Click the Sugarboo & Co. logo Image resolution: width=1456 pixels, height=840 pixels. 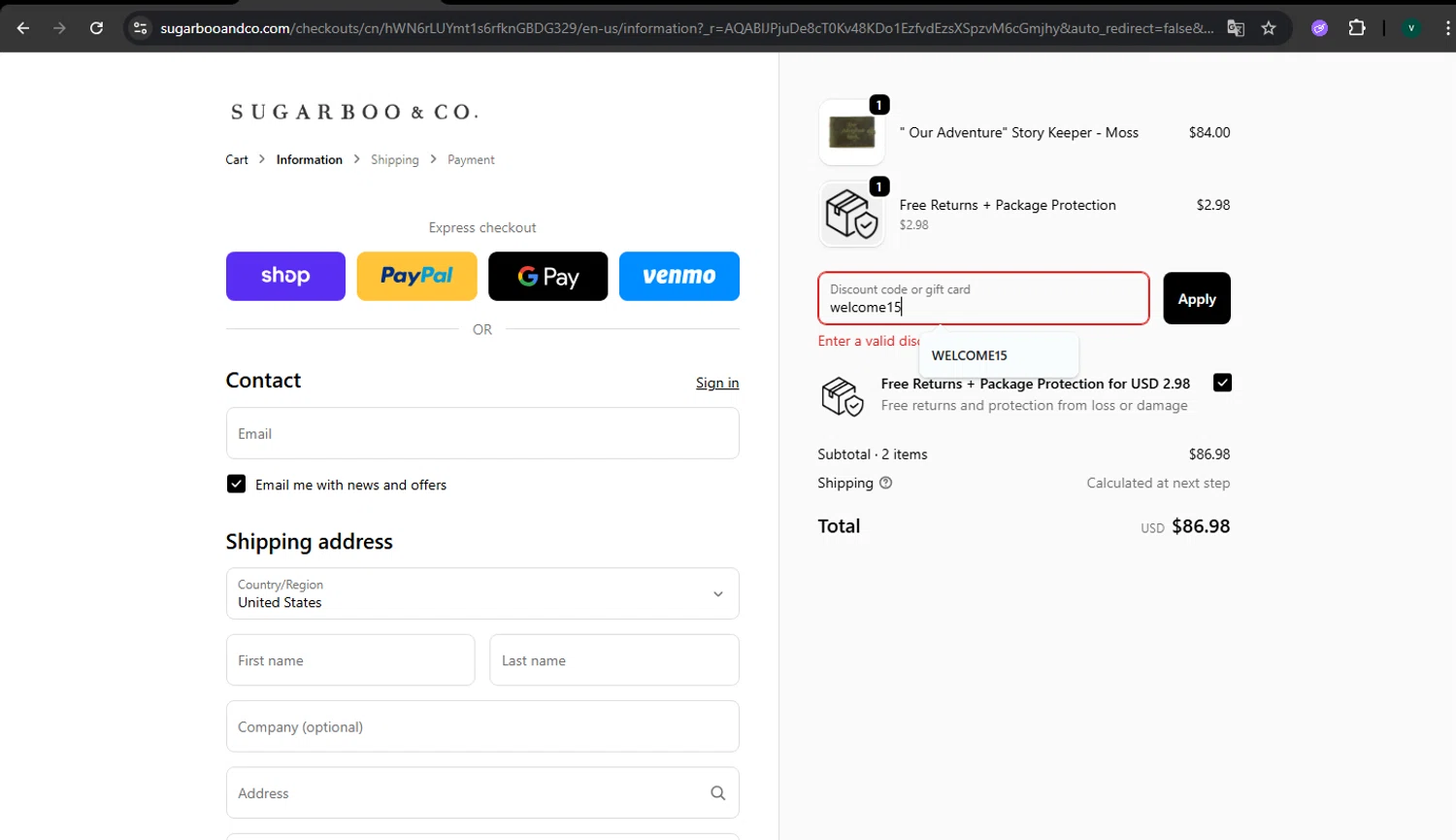[354, 113]
